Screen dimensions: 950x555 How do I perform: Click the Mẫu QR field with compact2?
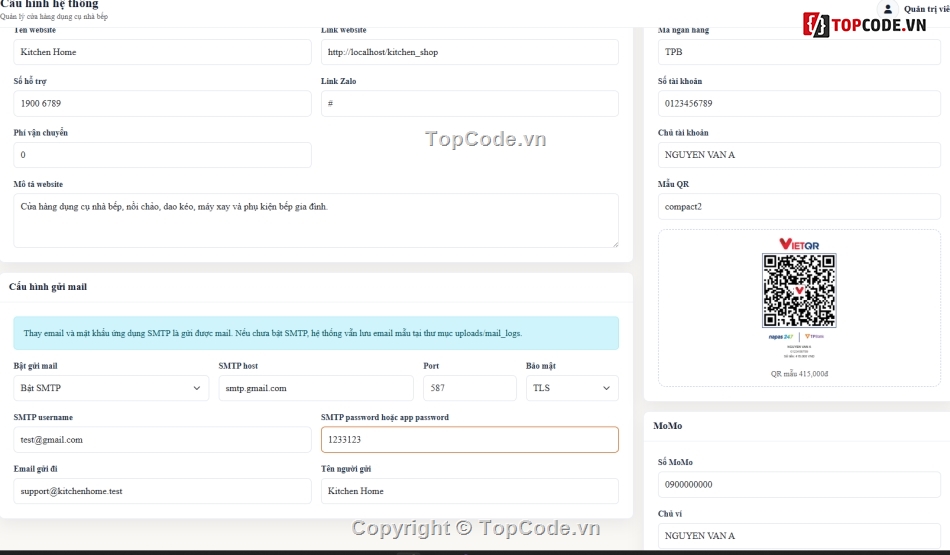(x=799, y=207)
